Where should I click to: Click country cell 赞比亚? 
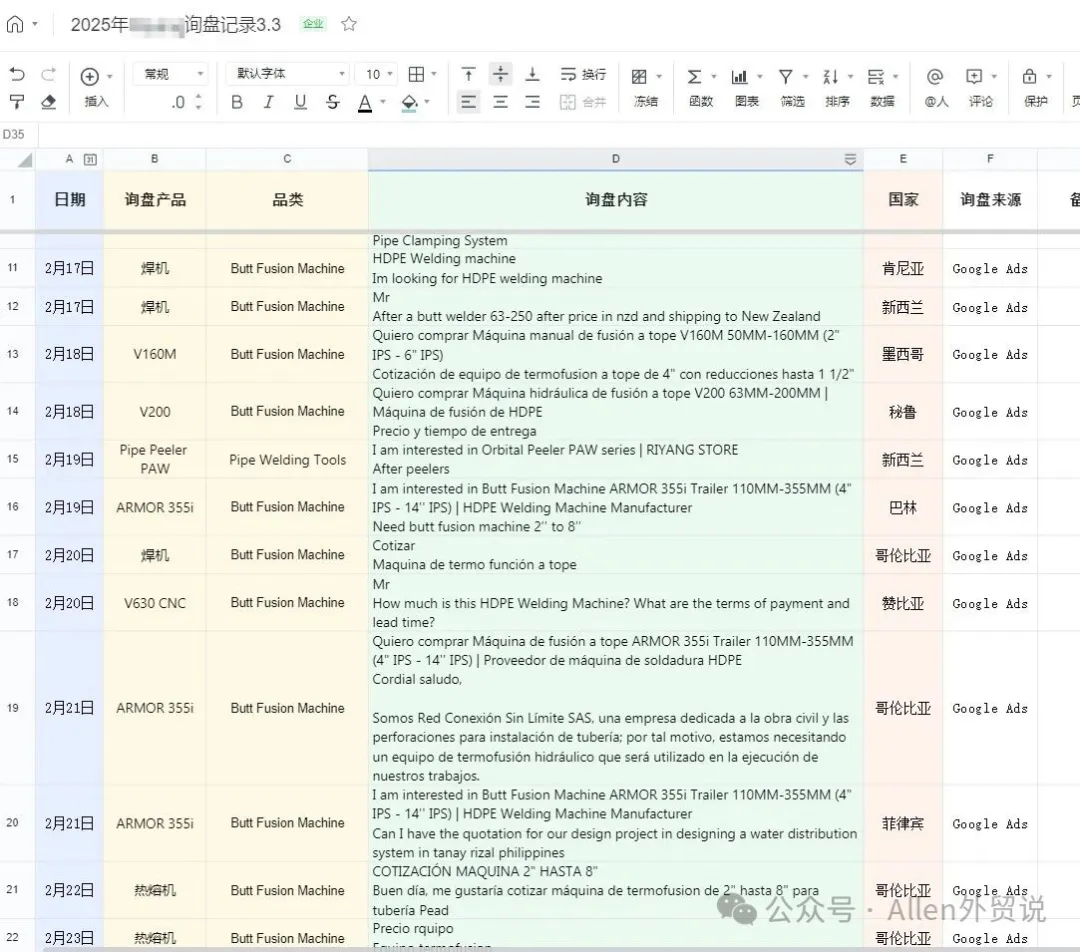[903, 603]
